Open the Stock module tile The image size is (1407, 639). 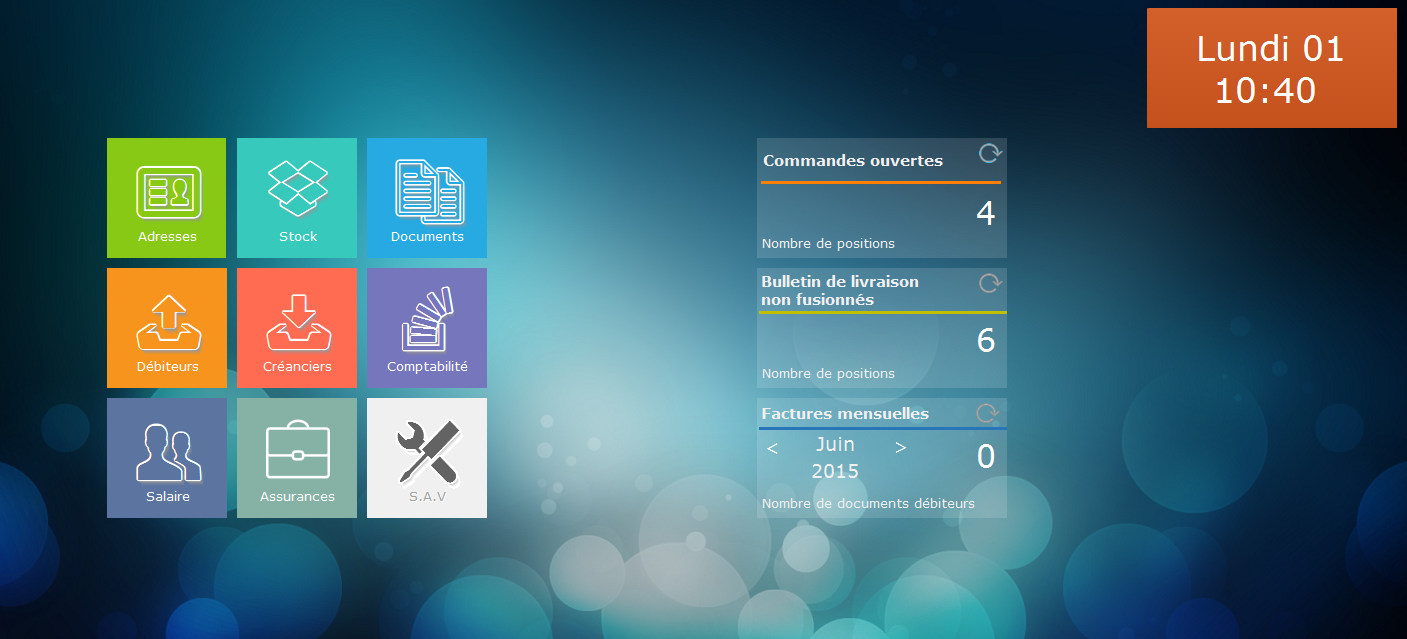point(297,198)
